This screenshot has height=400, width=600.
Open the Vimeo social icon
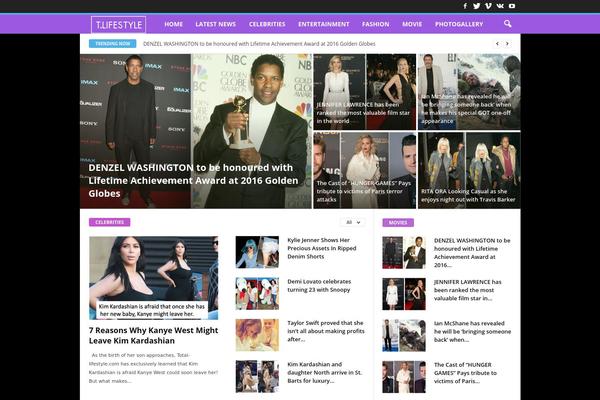pos(488,6)
